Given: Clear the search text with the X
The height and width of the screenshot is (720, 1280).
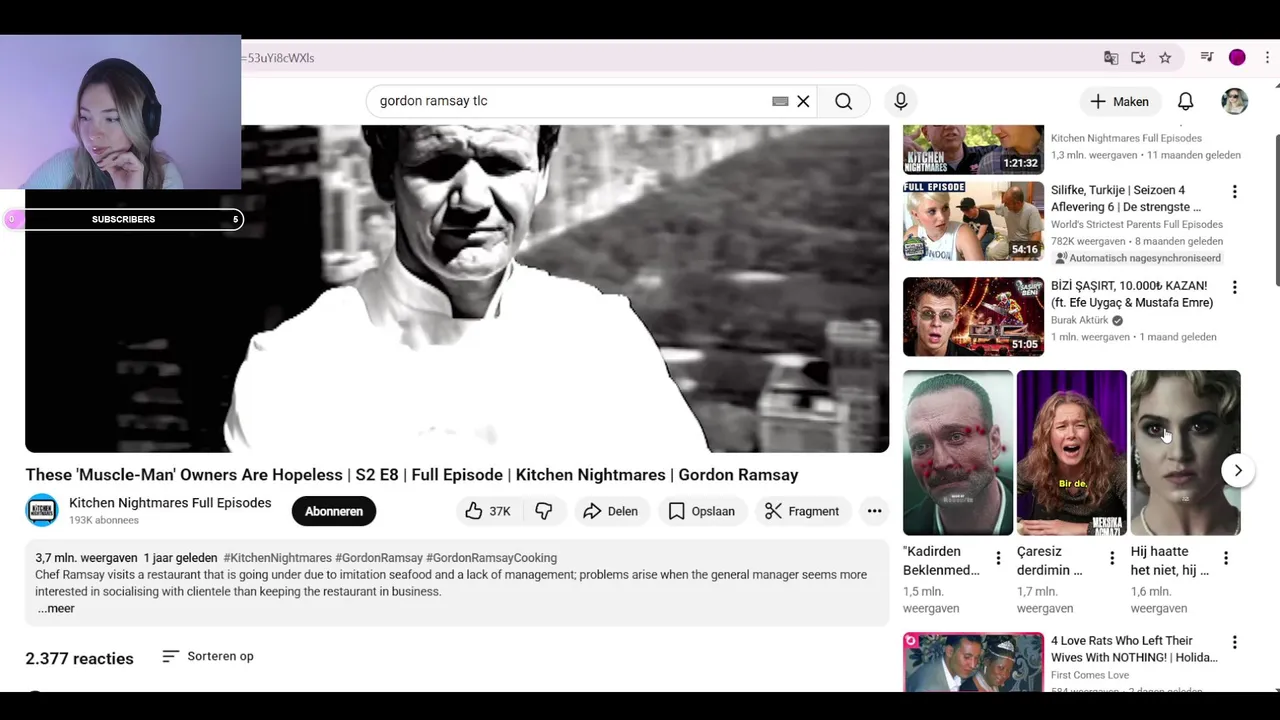Looking at the screenshot, I should (x=803, y=101).
